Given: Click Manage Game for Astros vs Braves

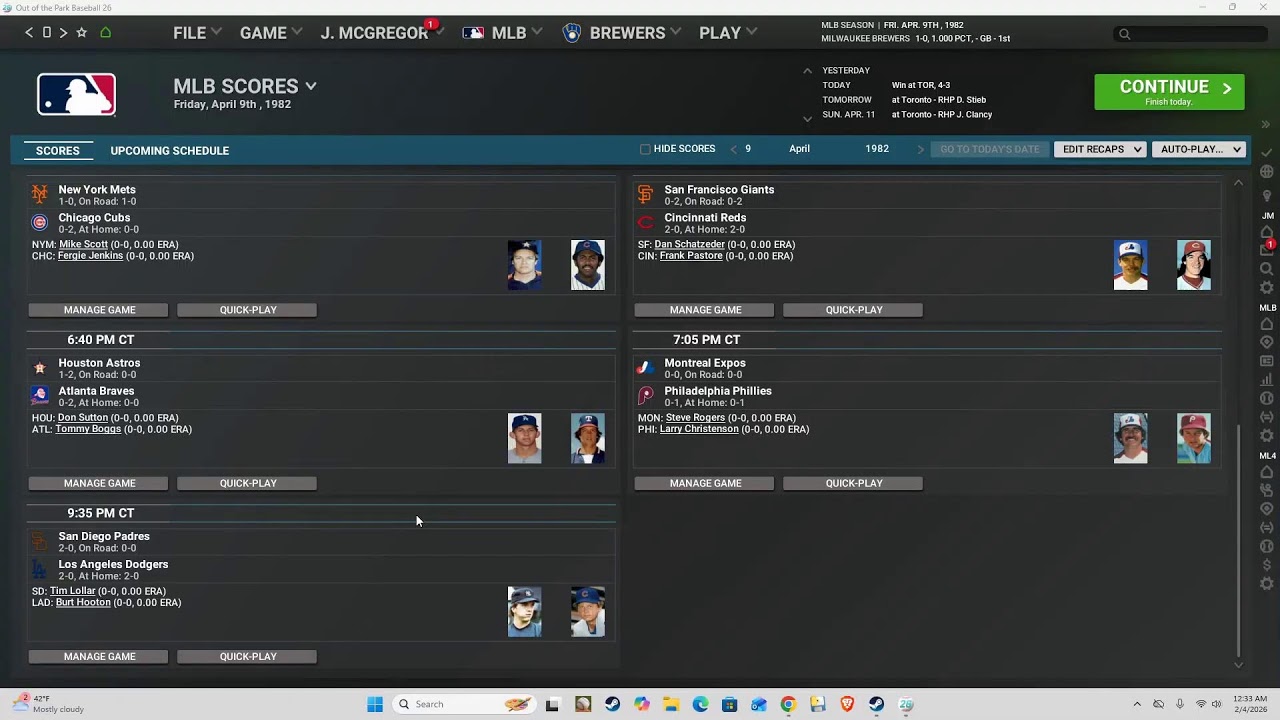Looking at the screenshot, I should pos(98,483).
